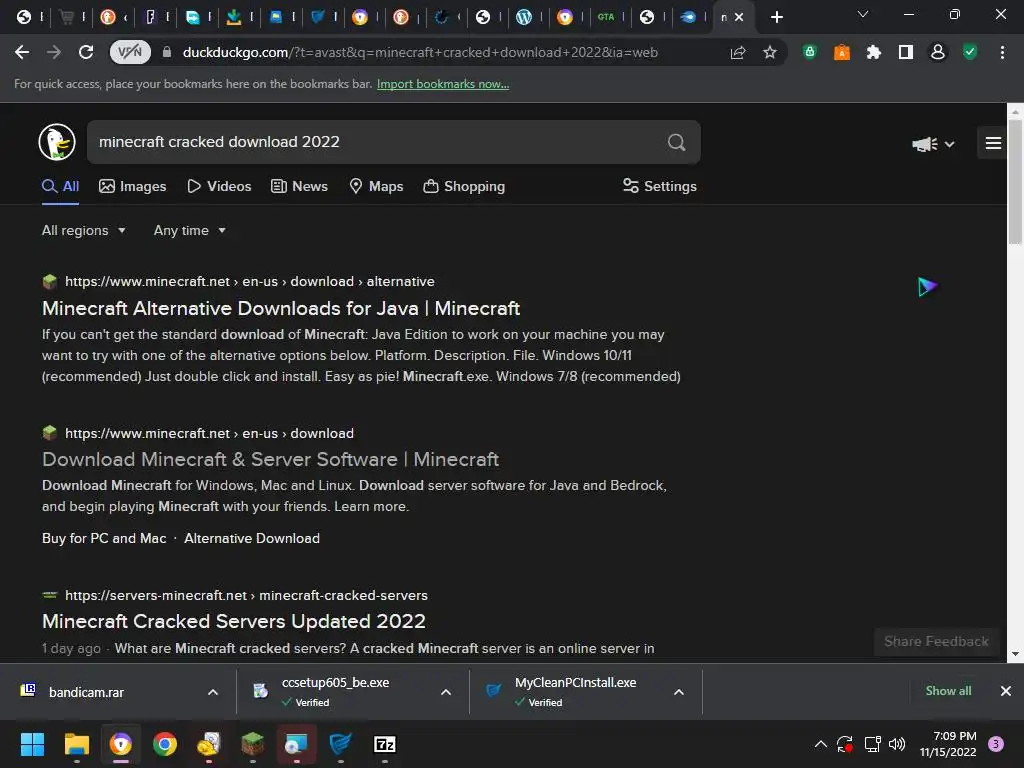1024x768 pixels.
Task: Reload the DuckDuckGo page
Action: click(86, 52)
